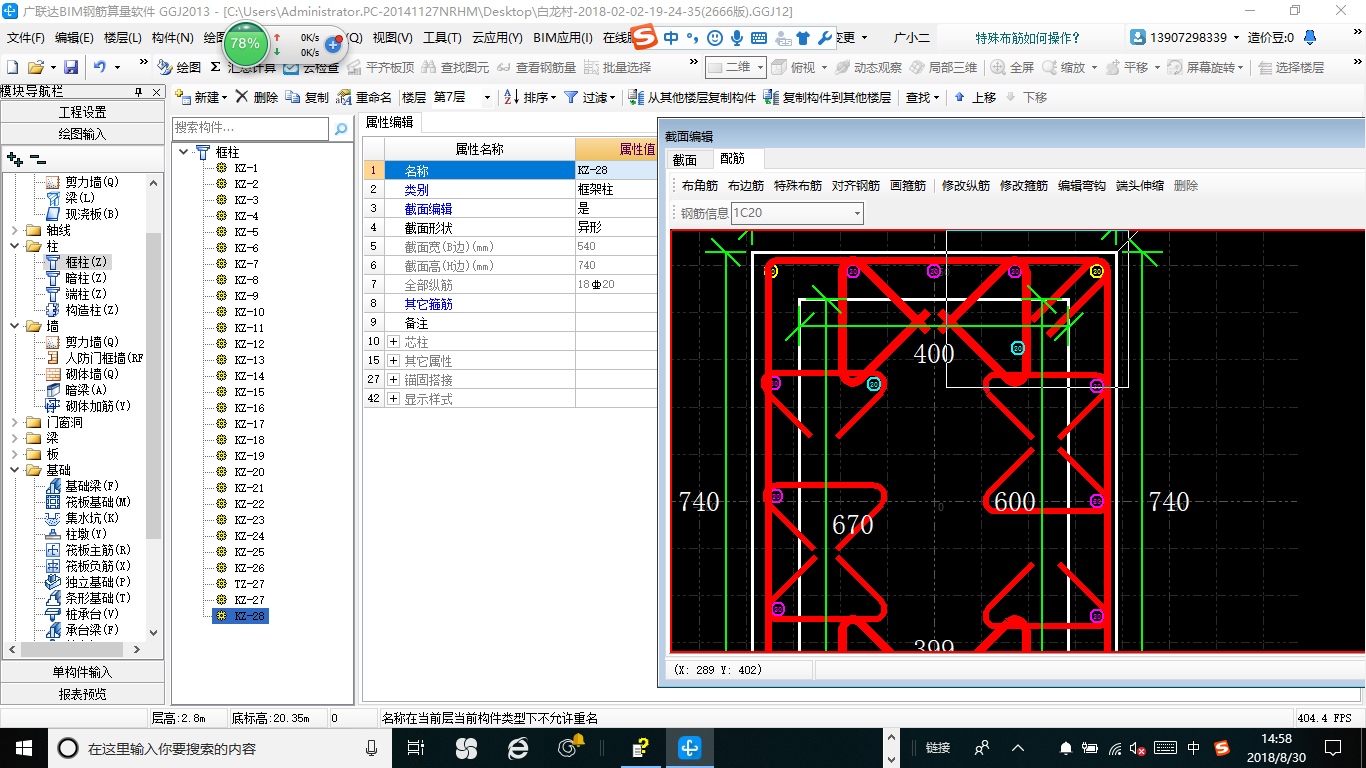Viewport: 1366px width, 768px height.
Task: Click collapse-all minus icon in navigation panel
Action: click(x=38, y=158)
